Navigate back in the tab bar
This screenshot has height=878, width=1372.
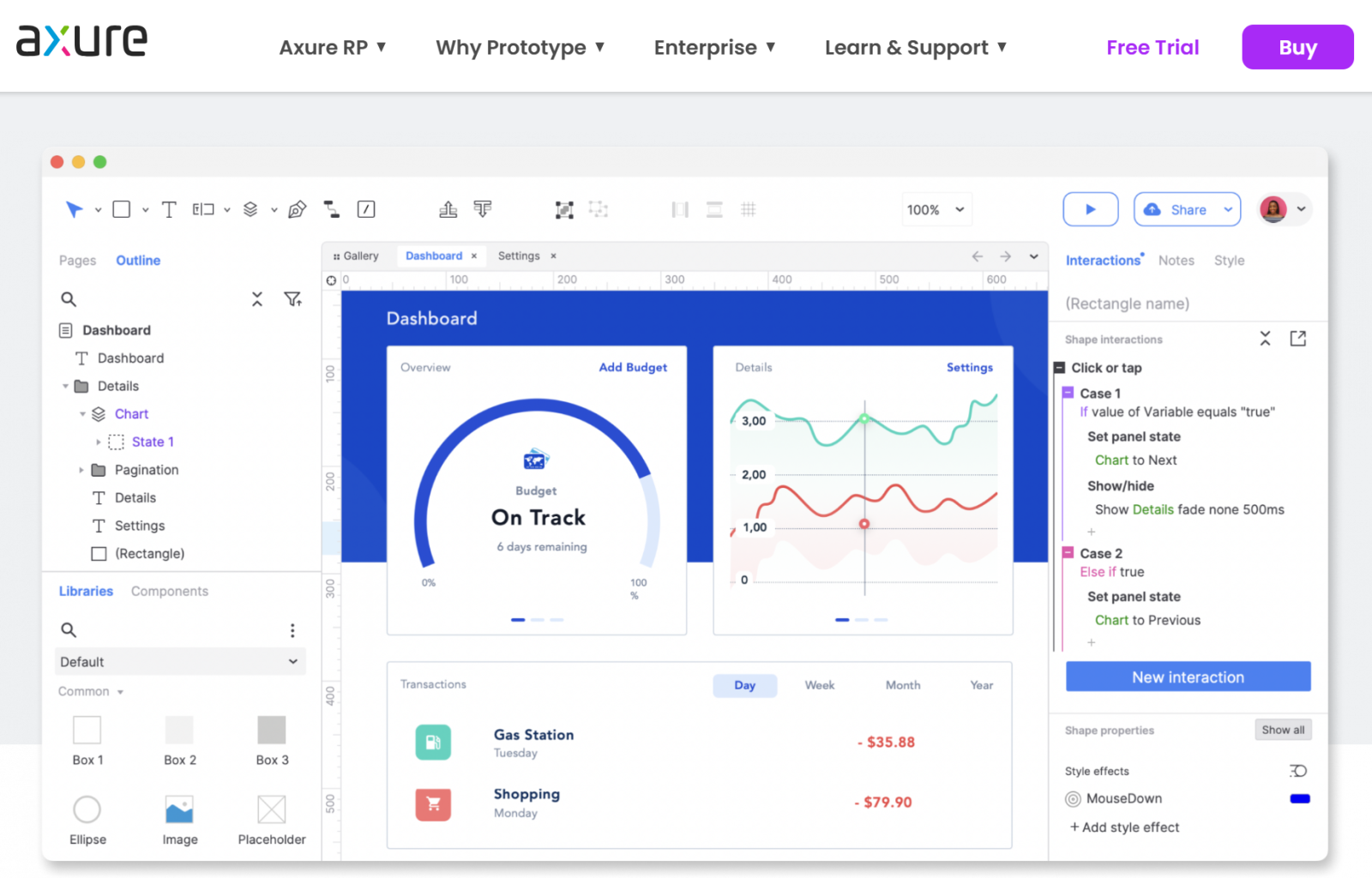pyautogui.click(x=977, y=256)
